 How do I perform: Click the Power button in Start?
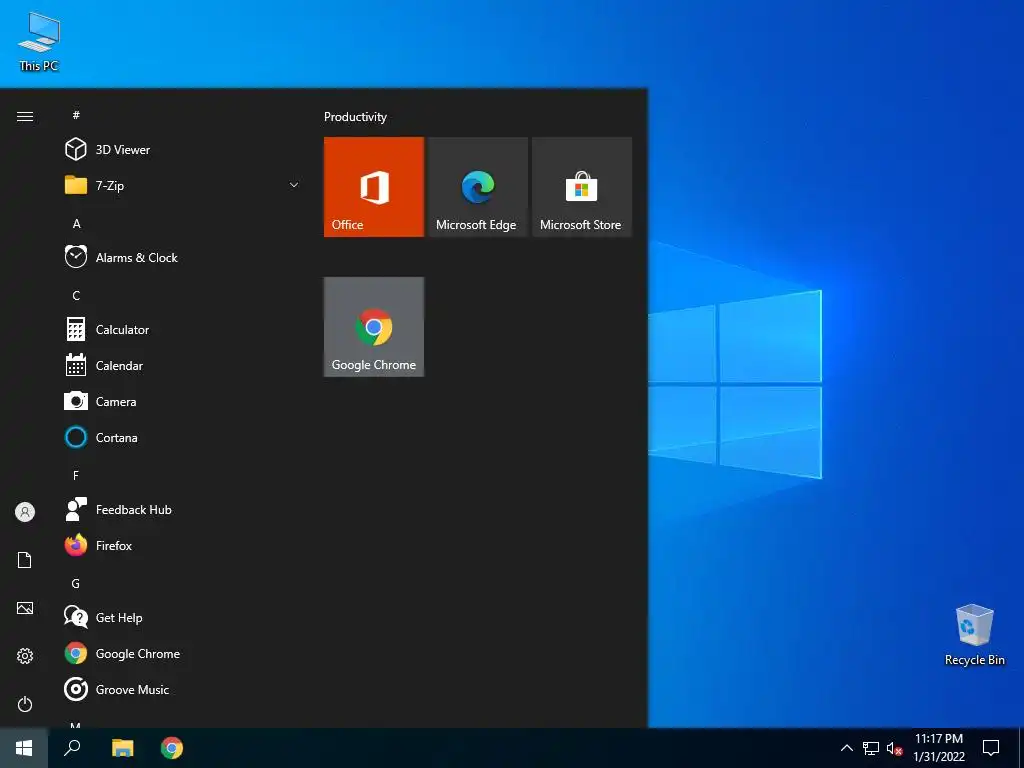(25, 704)
